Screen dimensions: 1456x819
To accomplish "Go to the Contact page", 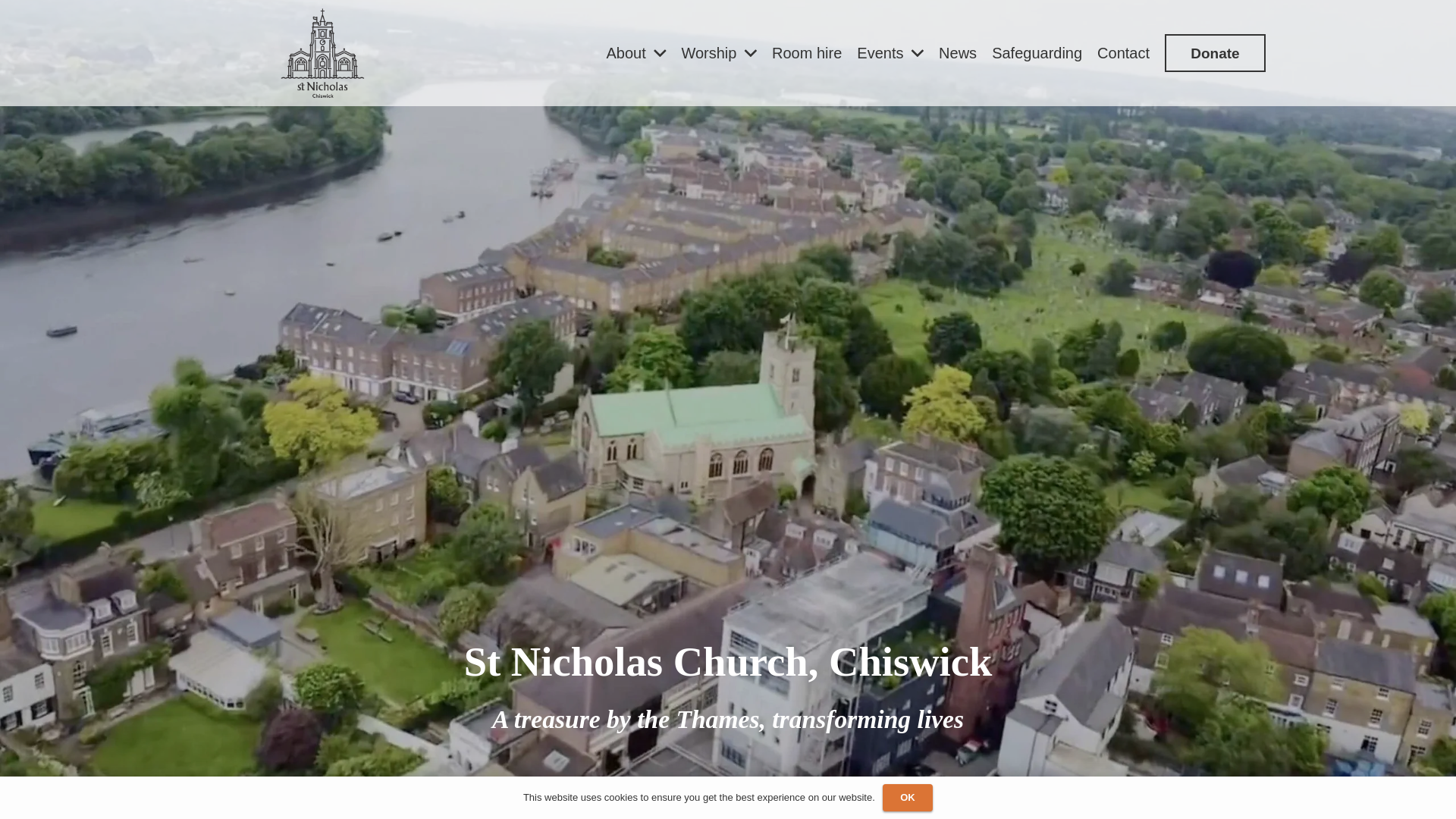I will (1123, 53).
